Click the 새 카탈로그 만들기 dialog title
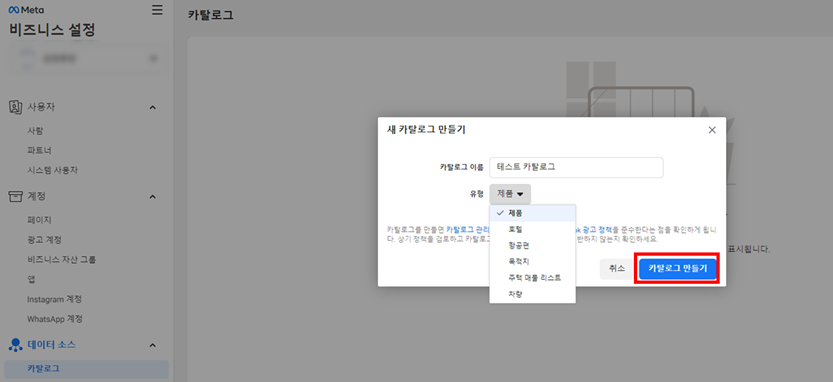833x382 pixels. (x=426, y=129)
